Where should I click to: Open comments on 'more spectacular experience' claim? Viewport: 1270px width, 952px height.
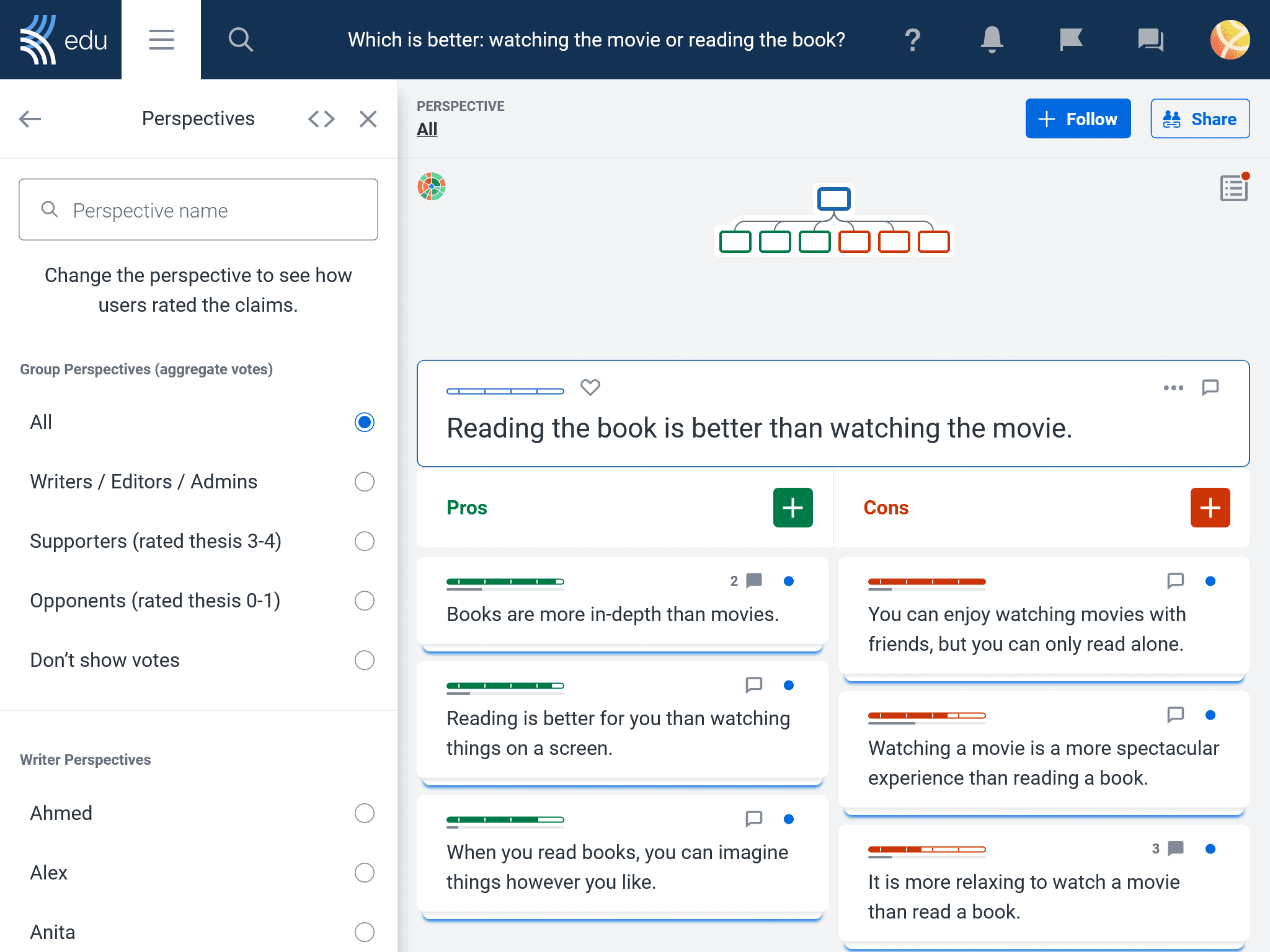pos(1176,715)
